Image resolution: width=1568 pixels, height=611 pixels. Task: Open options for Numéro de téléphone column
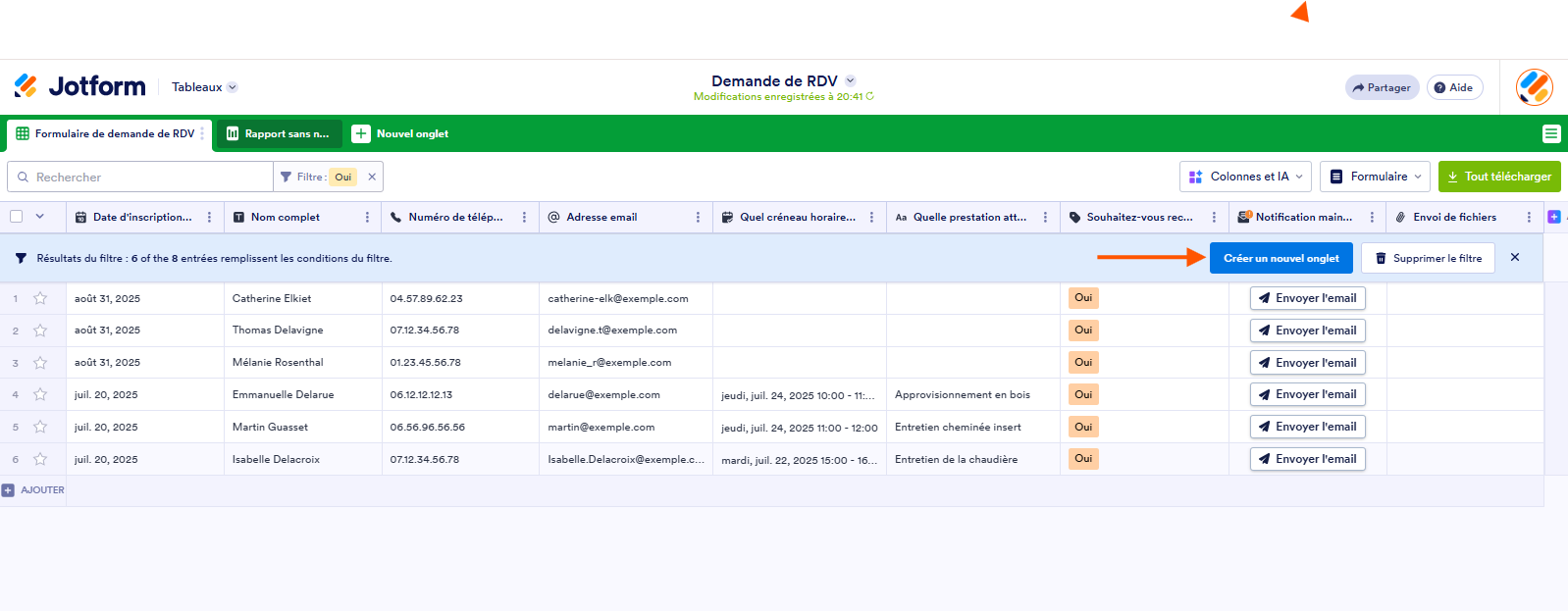tap(524, 218)
